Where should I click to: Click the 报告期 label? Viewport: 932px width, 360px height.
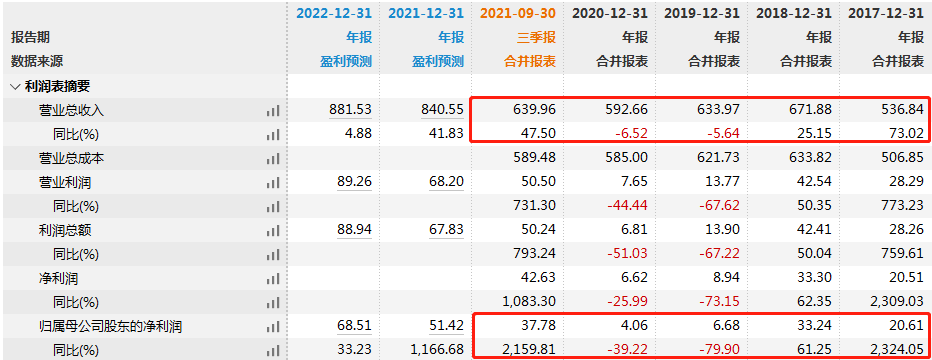[30, 37]
